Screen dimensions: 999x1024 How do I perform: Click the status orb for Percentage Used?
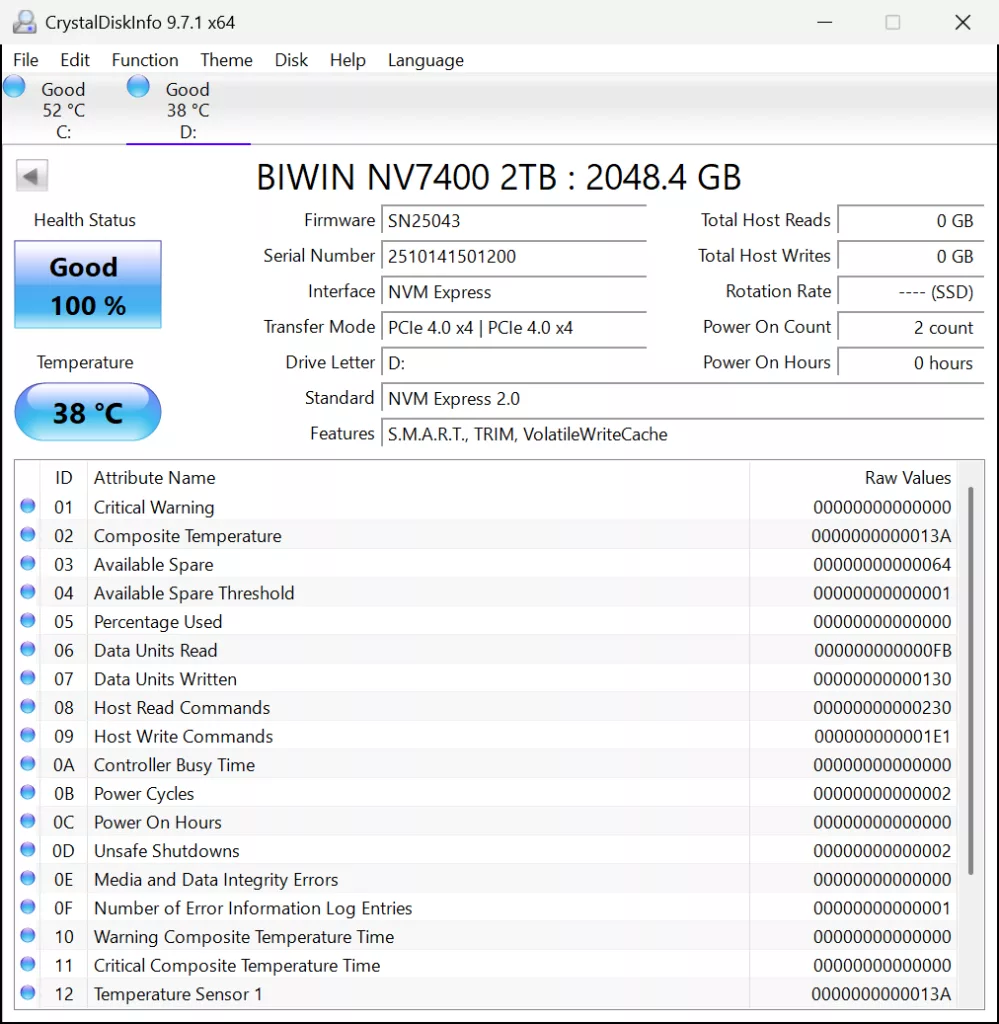click(27, 620)
